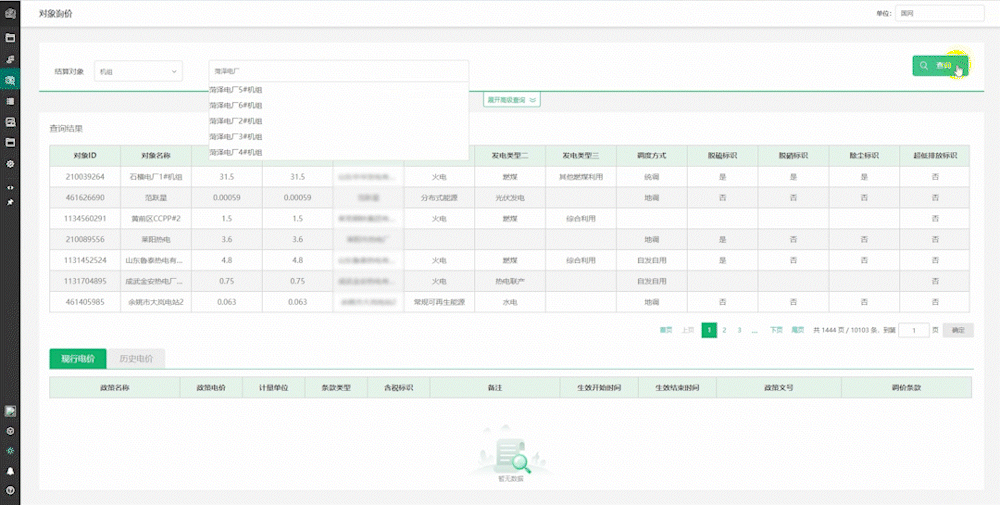The height and width of the screenshot is (505, 1000).
Task: Select 菏泽电厂5#机组 from suggestion list
Action: click(236, 89)
